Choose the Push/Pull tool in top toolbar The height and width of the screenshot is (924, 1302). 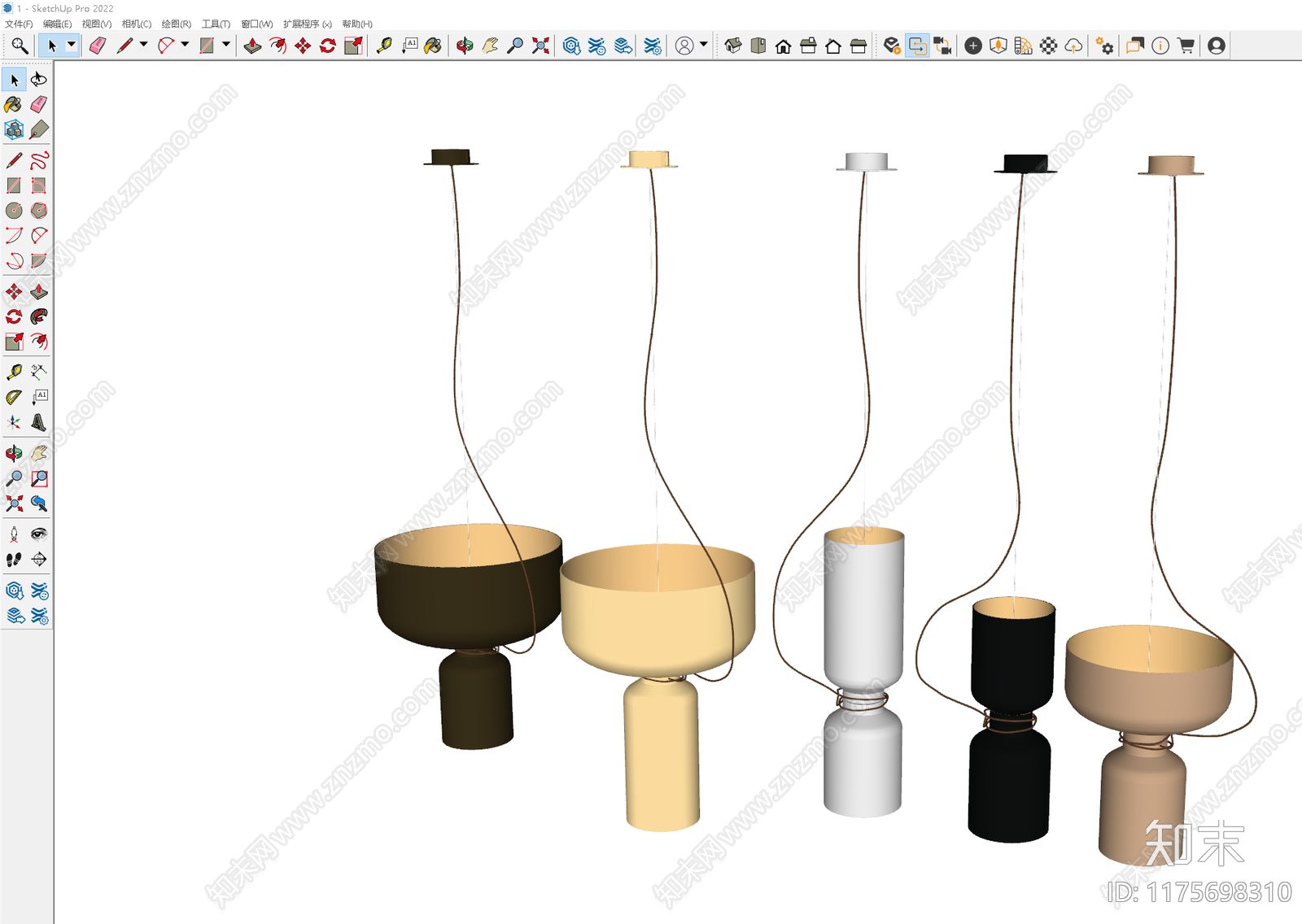tap(253, 46)
